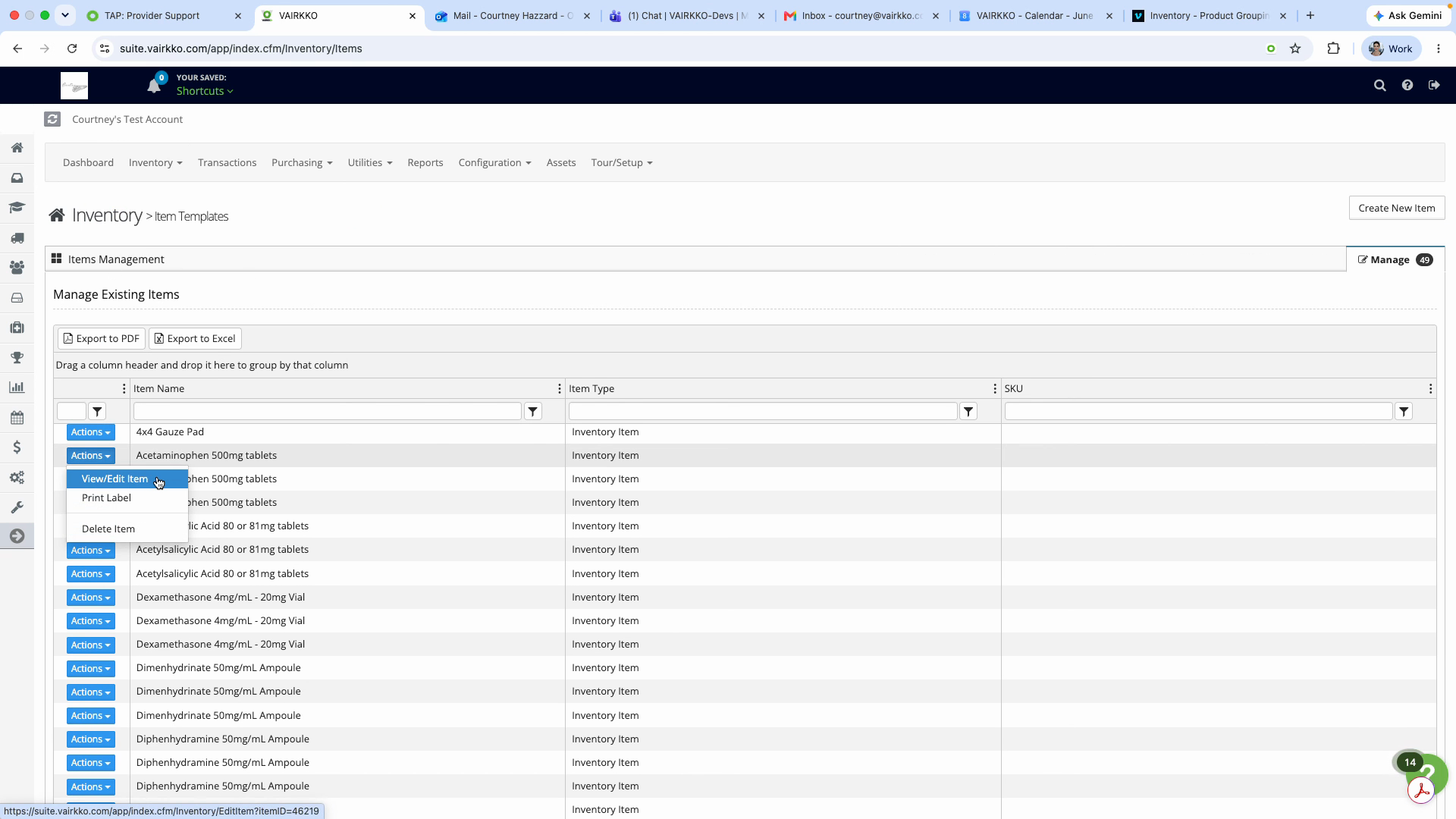
Task: Switch to the Manage tab
Action: pyautogui.click(x=1395, y=260)
